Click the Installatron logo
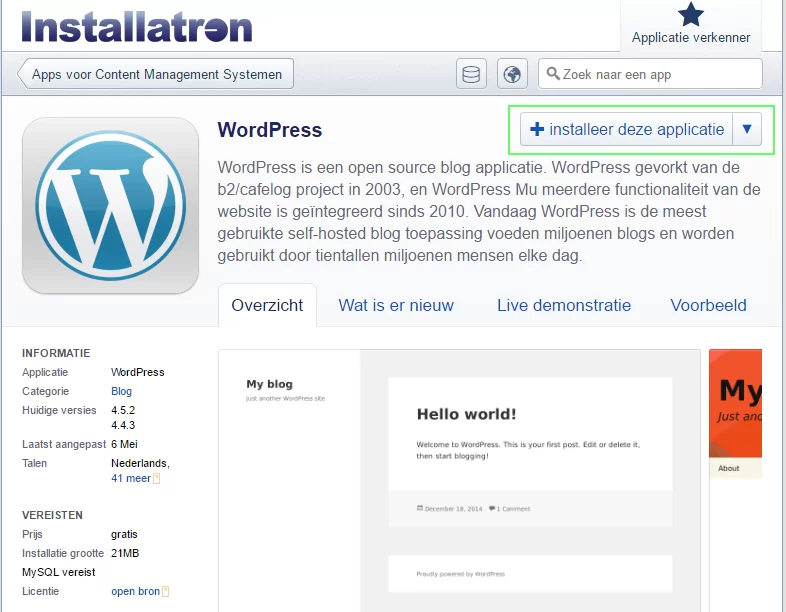The height and width of the screenshot is (612, 786). pos(136,26)
